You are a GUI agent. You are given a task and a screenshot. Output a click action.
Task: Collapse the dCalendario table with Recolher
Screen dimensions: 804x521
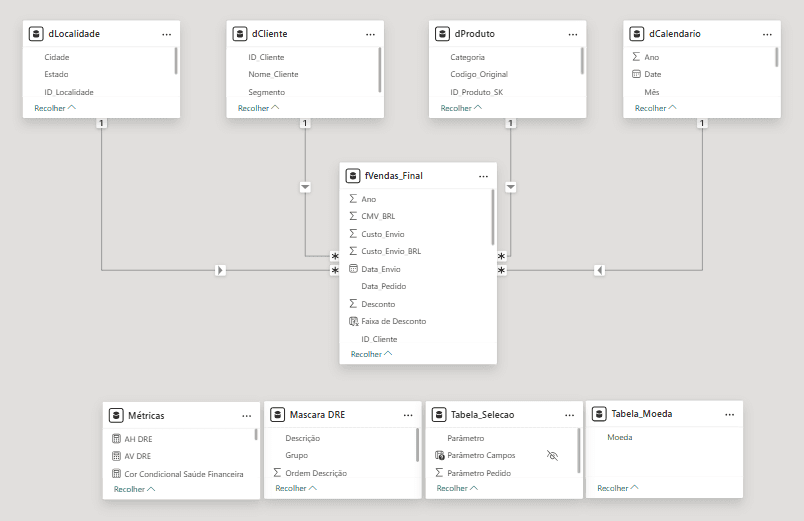[x=655, y=108]
